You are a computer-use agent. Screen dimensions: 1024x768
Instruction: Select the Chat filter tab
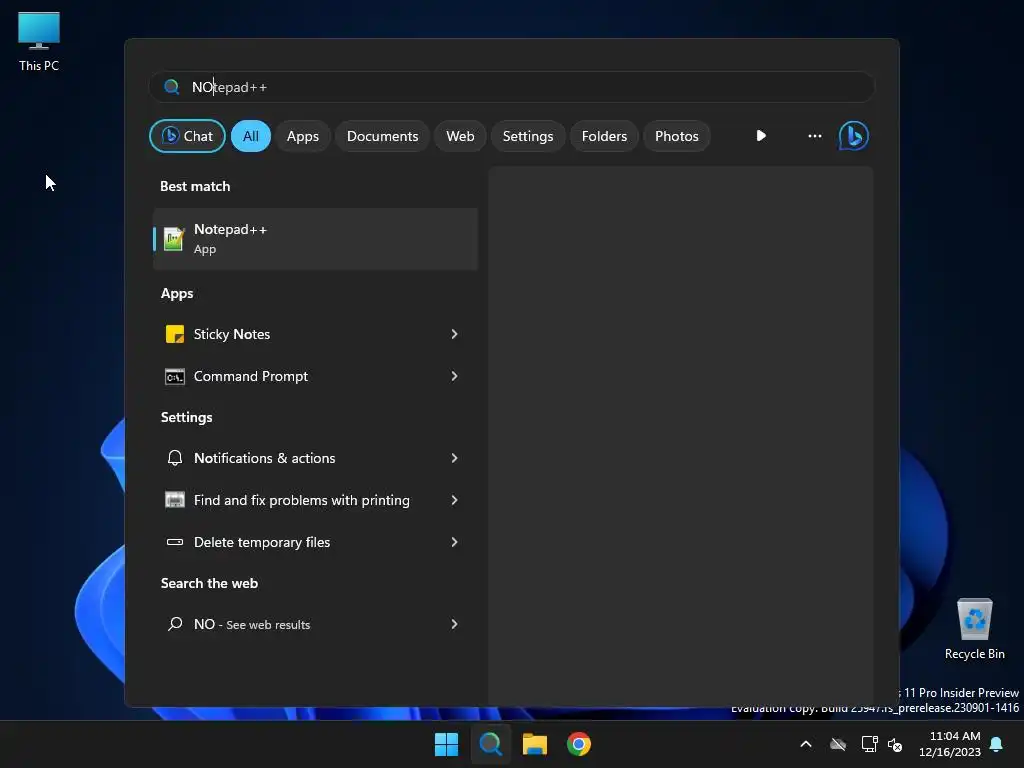pyautogui.click(x=187, y=136)
